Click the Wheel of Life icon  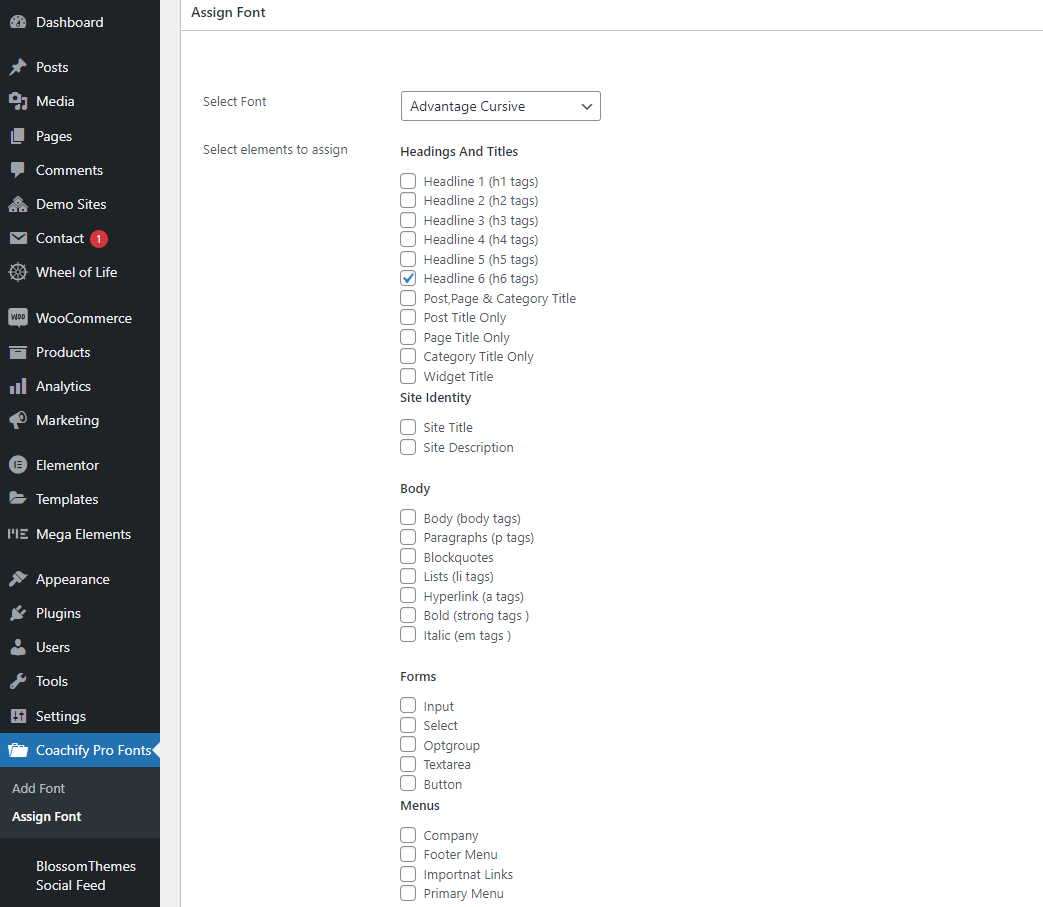click(x=20, y=272)
